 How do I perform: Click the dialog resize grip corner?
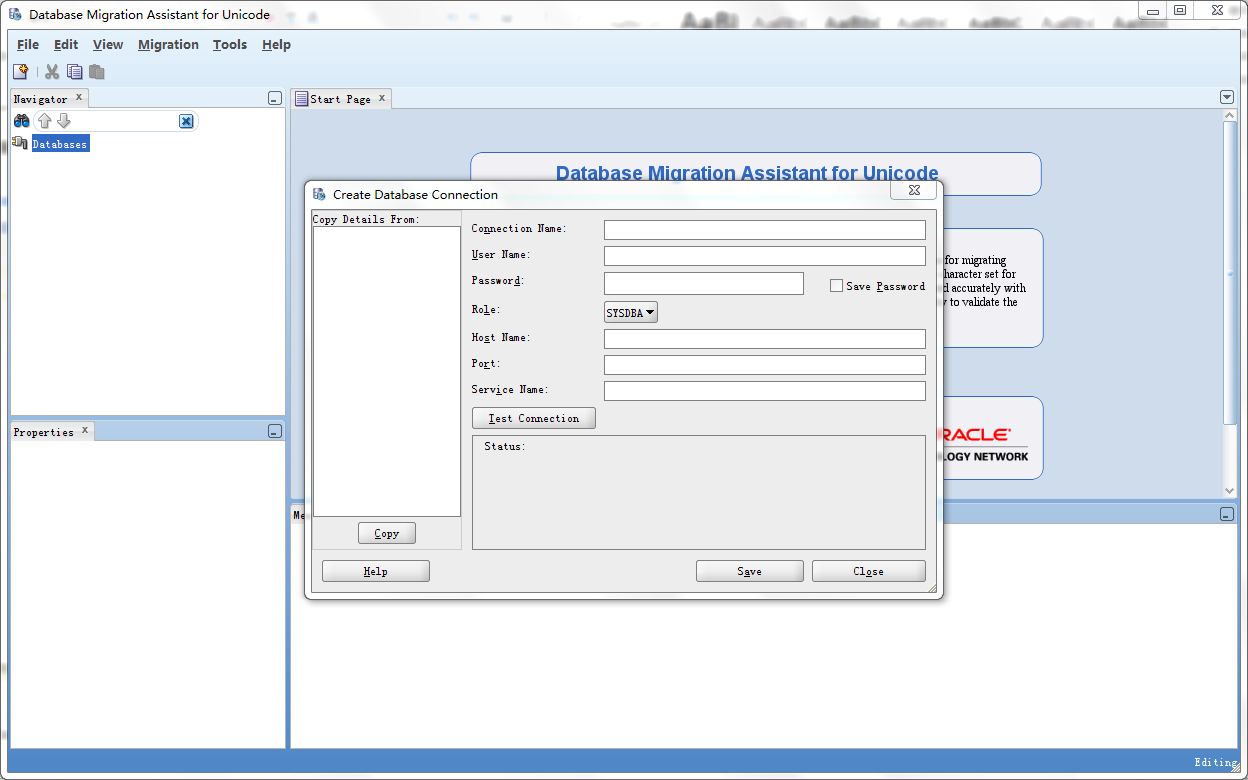click(934, 590)
